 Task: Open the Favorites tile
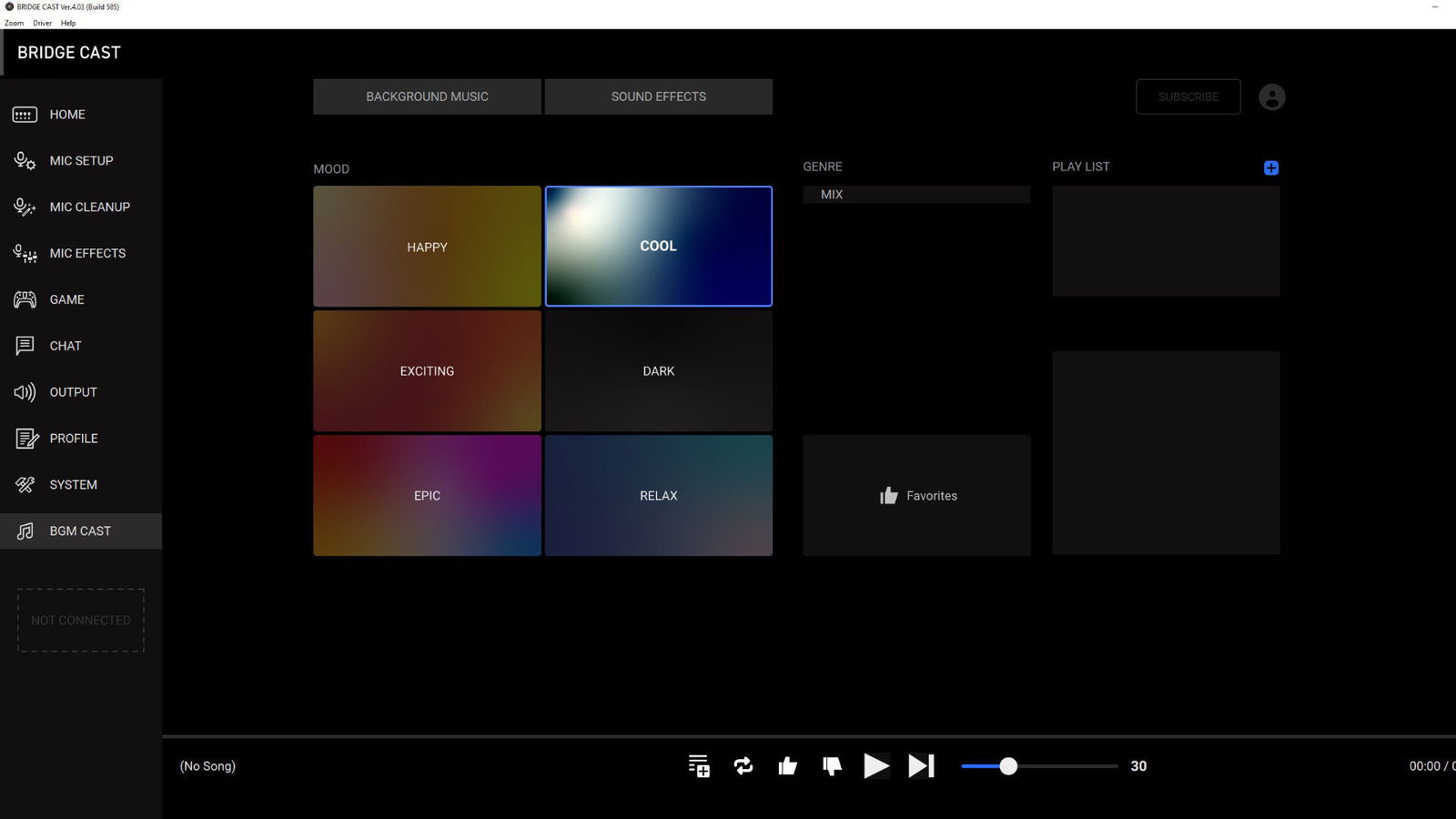(x=916, y=496)
